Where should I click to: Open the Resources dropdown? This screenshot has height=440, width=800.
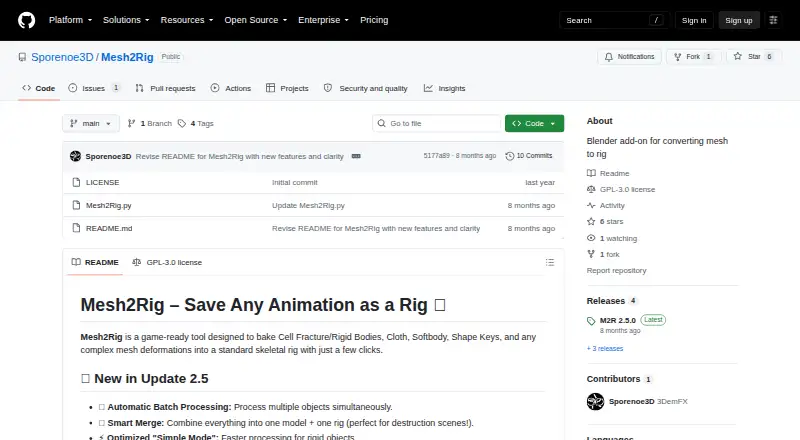(187, 20)
